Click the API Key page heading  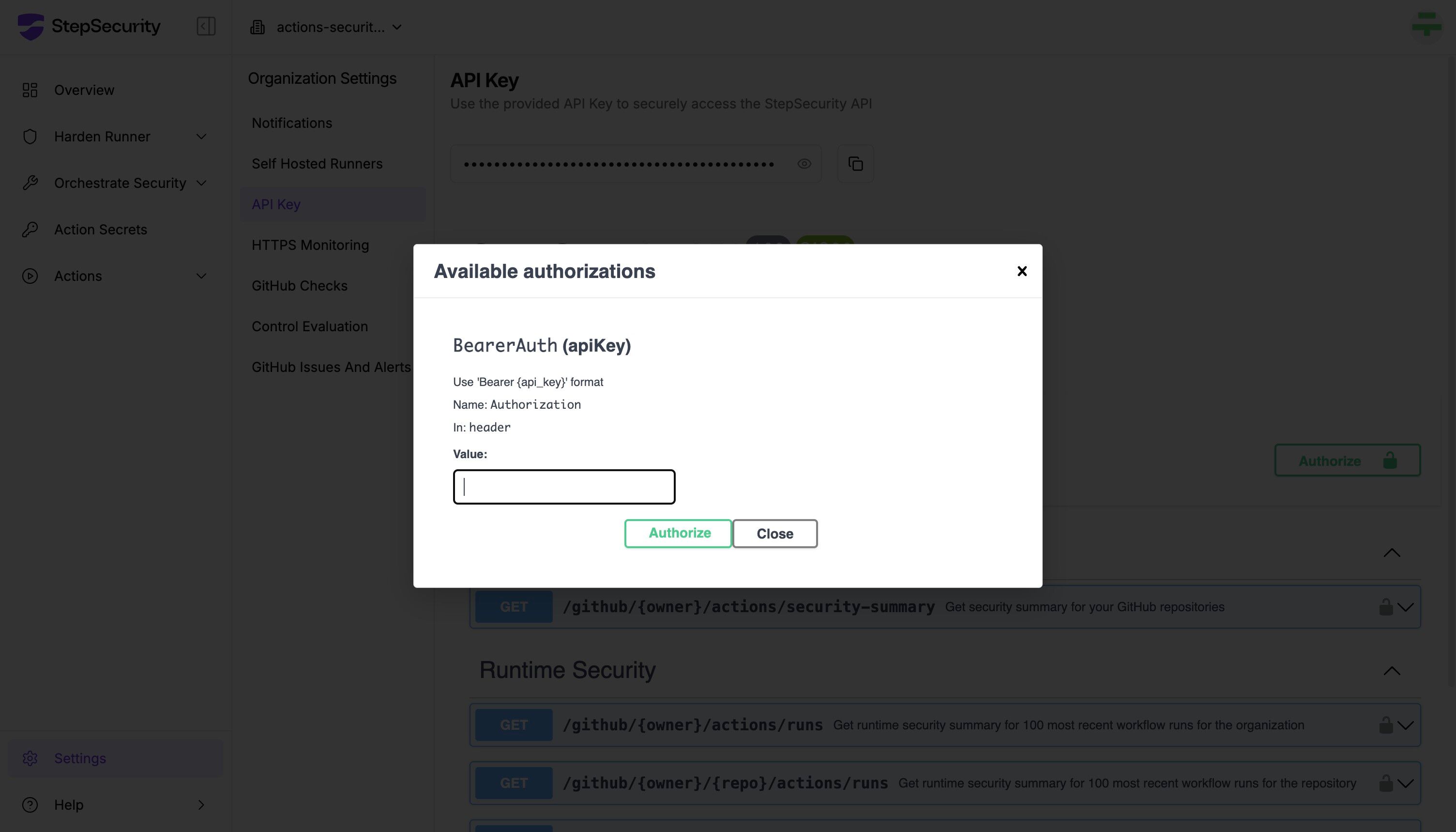click(x=484, y=80)
